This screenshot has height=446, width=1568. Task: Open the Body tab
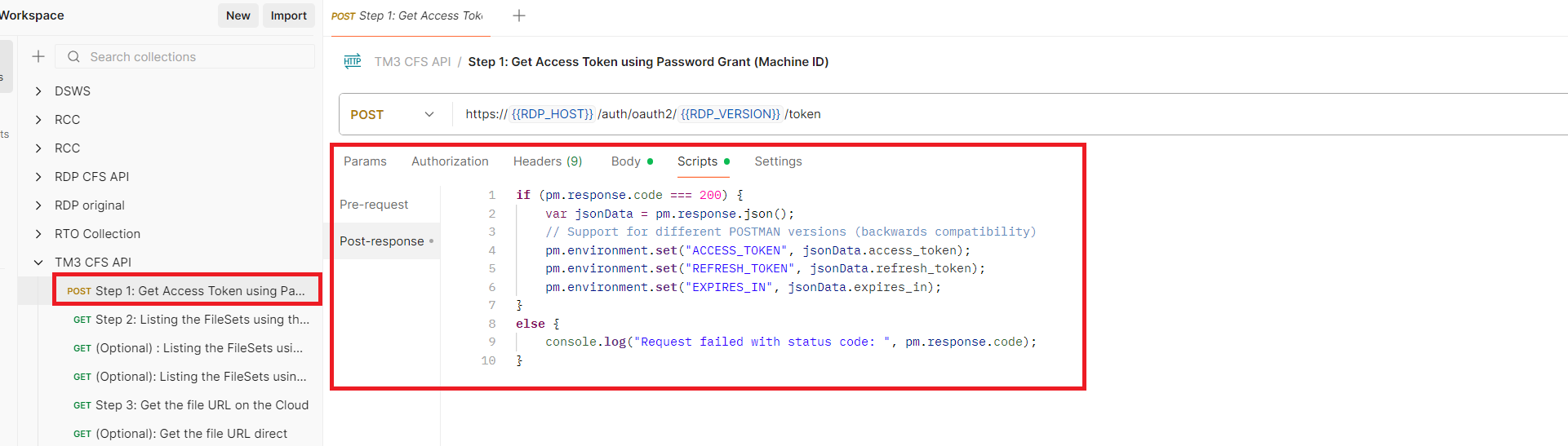[626, 161]
